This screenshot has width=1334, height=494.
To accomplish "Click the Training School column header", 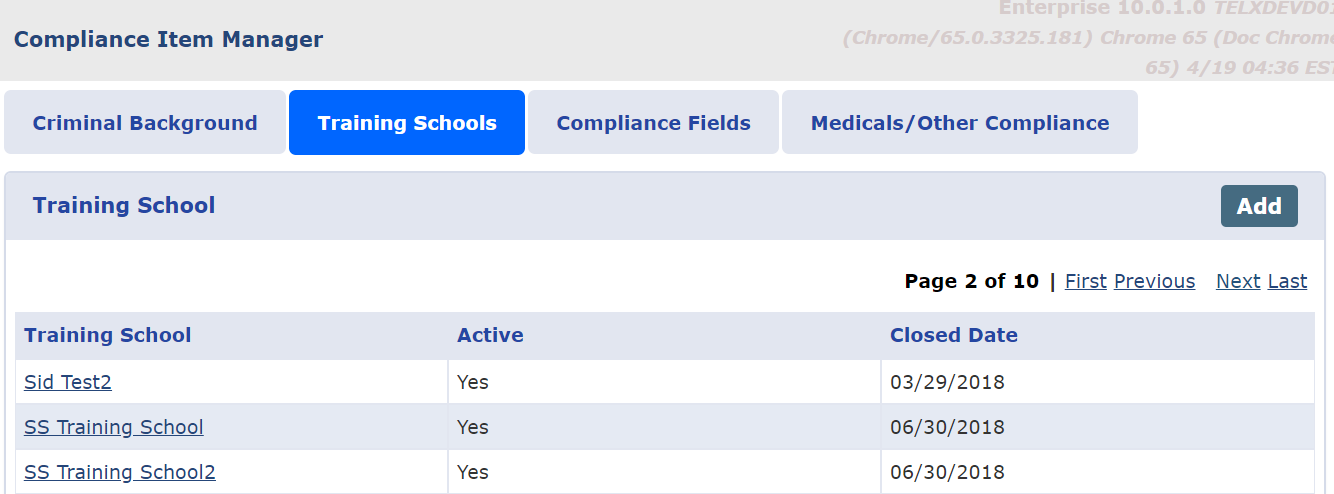I will tap(107, 335).
